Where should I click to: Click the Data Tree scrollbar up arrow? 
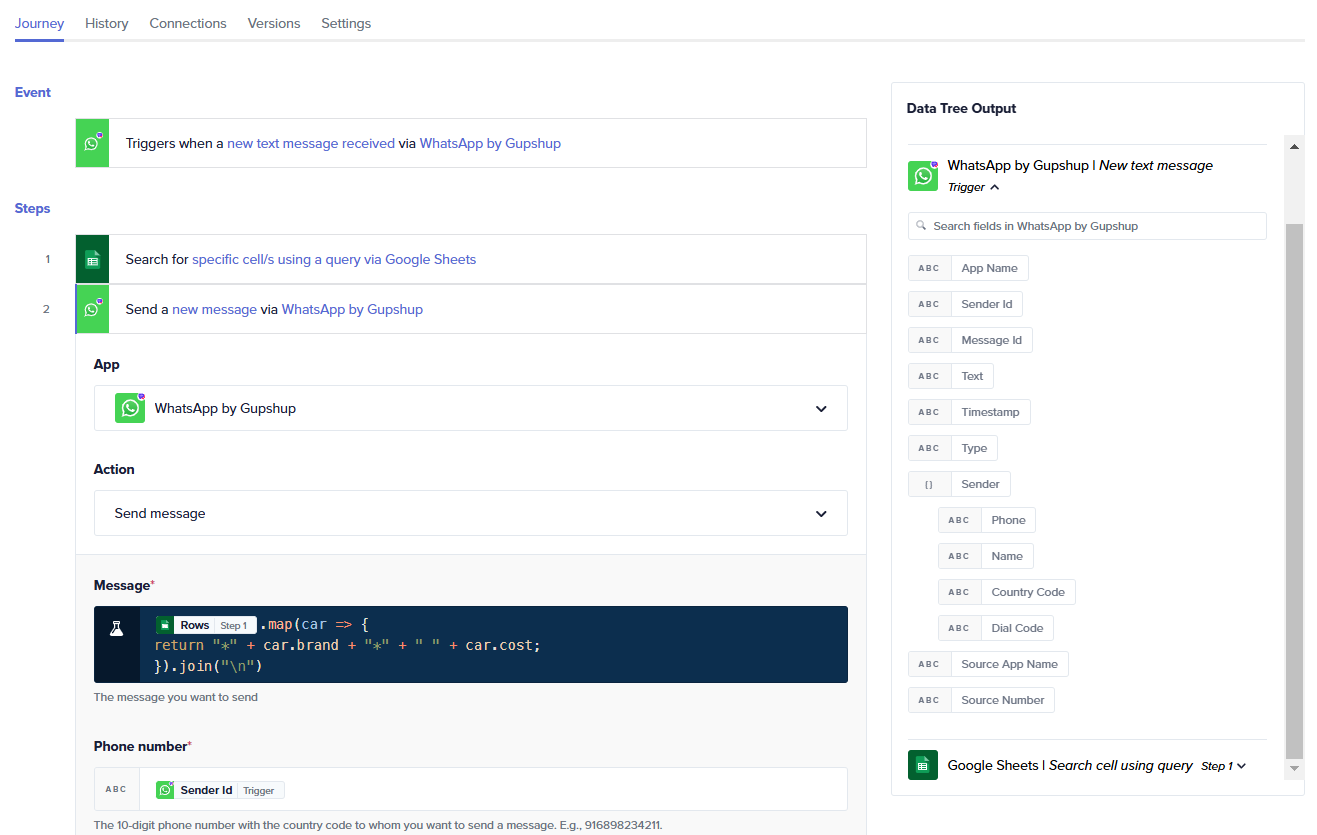click(1294, 147)
